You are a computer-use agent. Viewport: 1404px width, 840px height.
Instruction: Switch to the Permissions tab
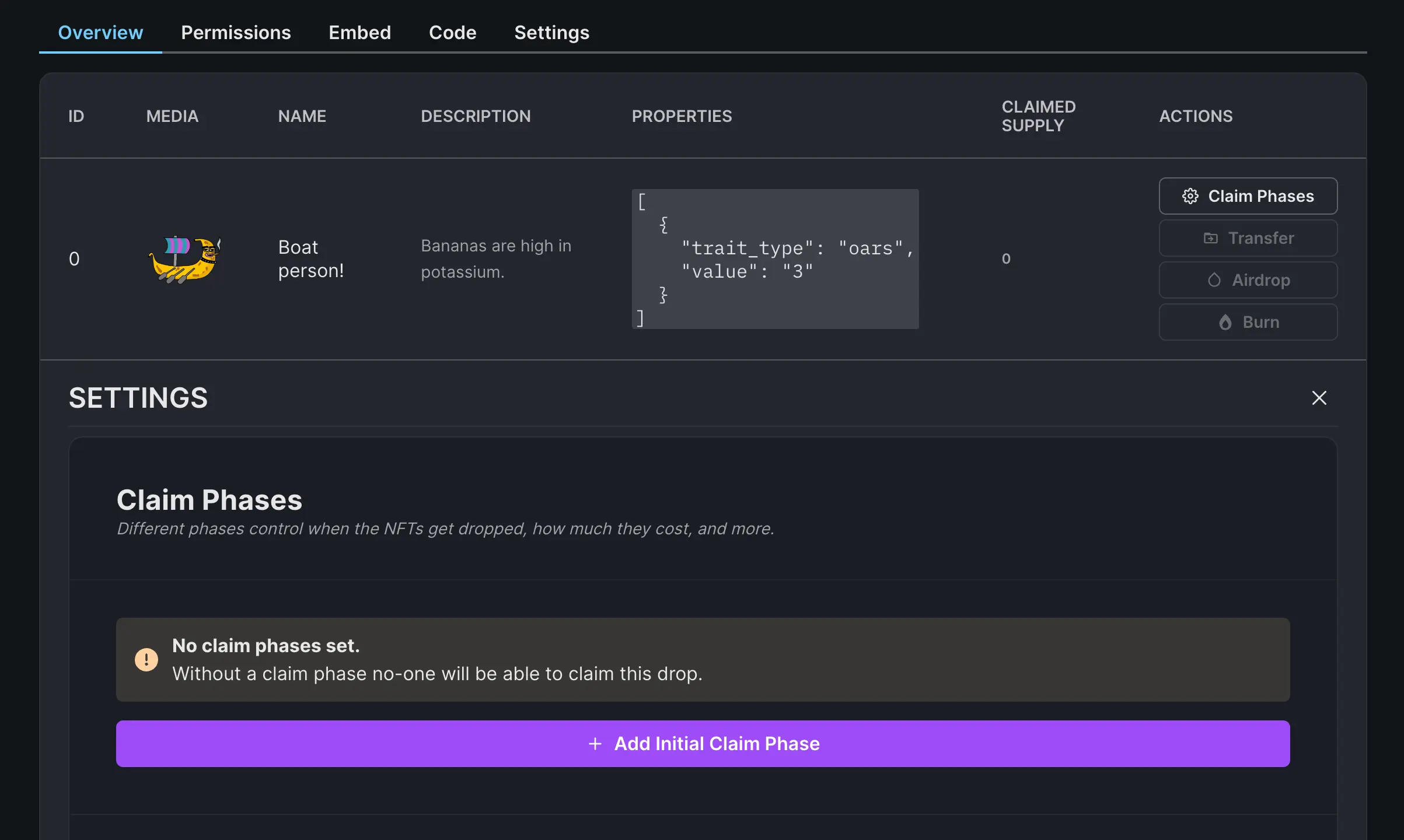[236, 33]
